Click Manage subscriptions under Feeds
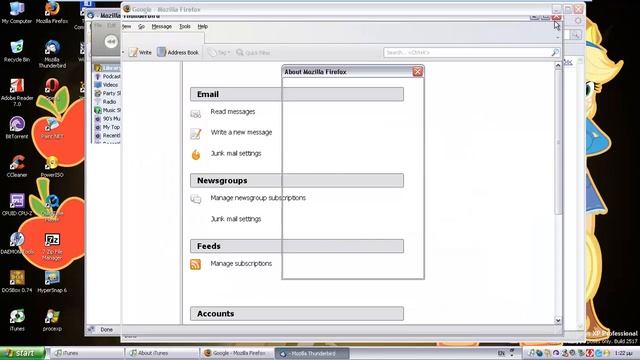640x360 pixels. click(241, 264)
